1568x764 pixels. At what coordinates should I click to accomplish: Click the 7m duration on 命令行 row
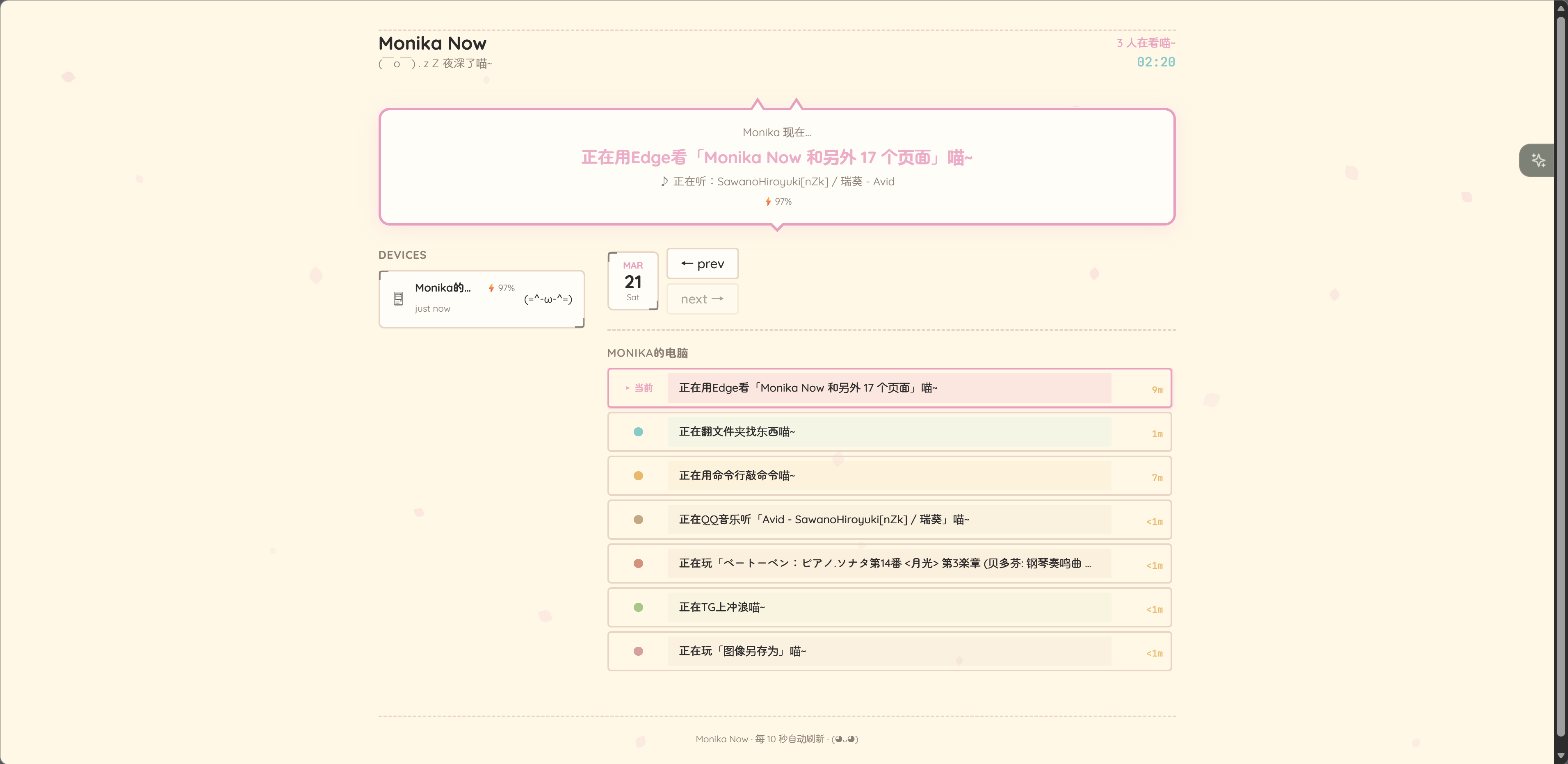click(x=1157, y=477)
